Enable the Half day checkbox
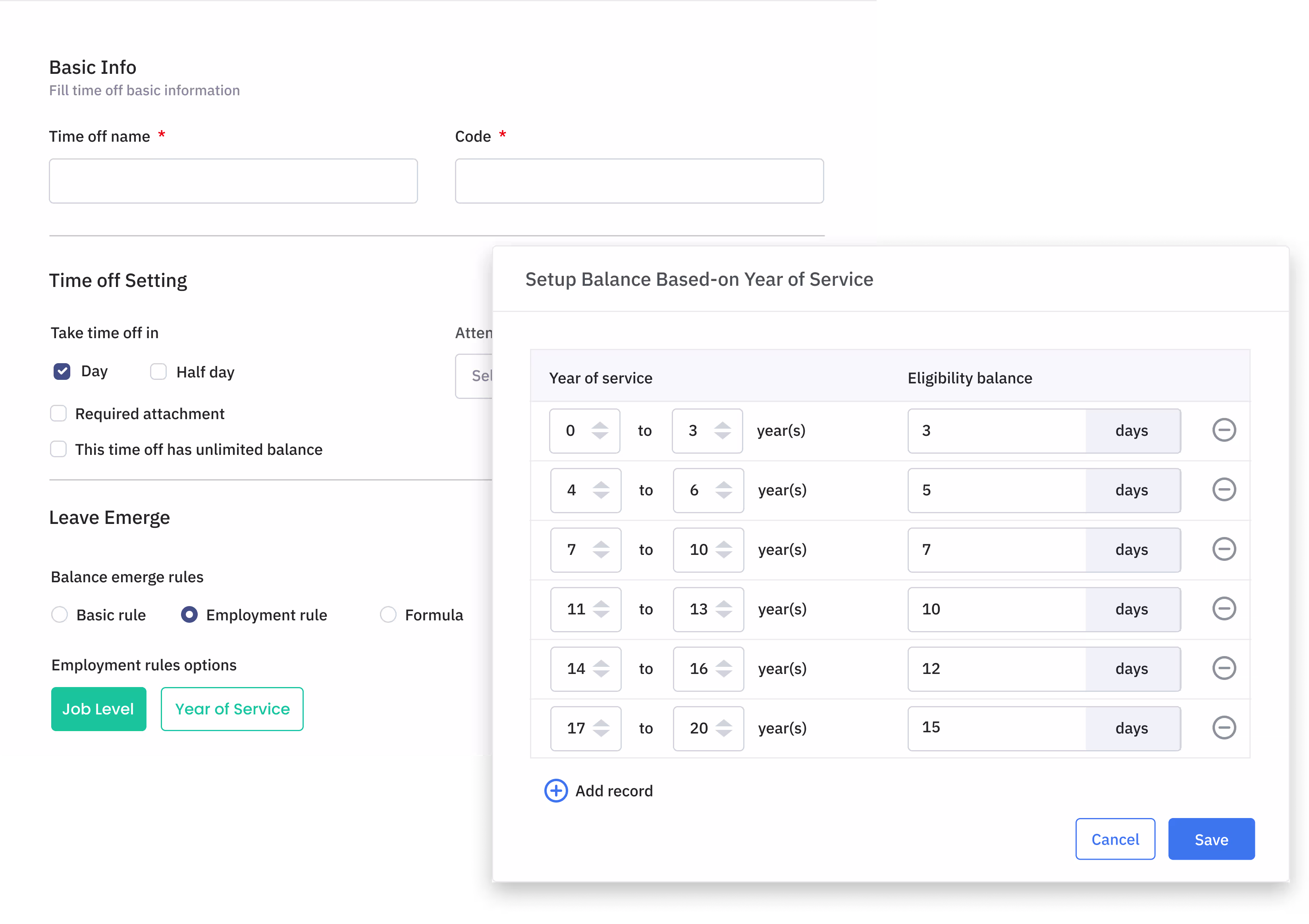 [x=158, y=372]
